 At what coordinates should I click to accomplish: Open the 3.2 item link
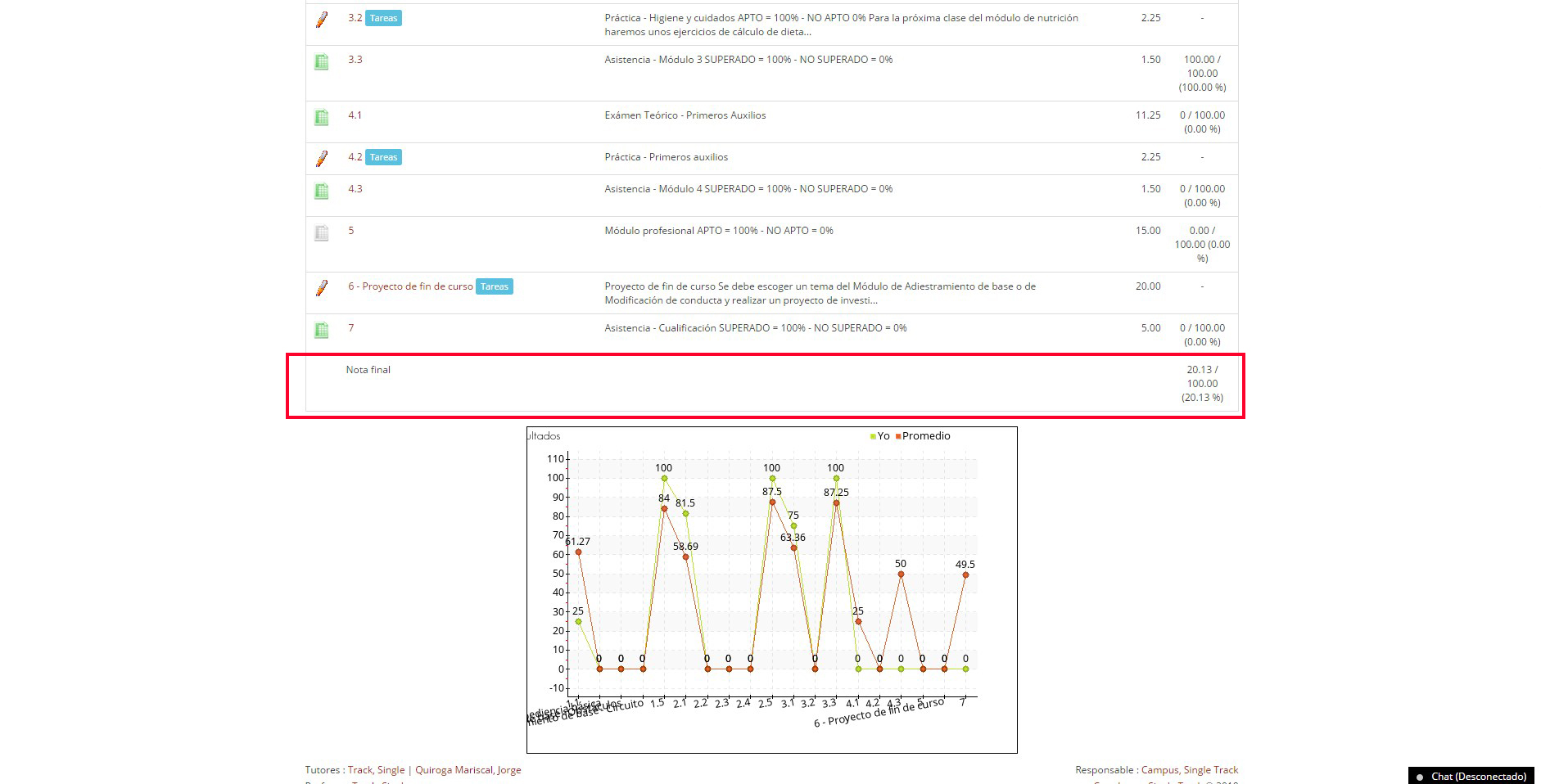[x=355, y=17]
